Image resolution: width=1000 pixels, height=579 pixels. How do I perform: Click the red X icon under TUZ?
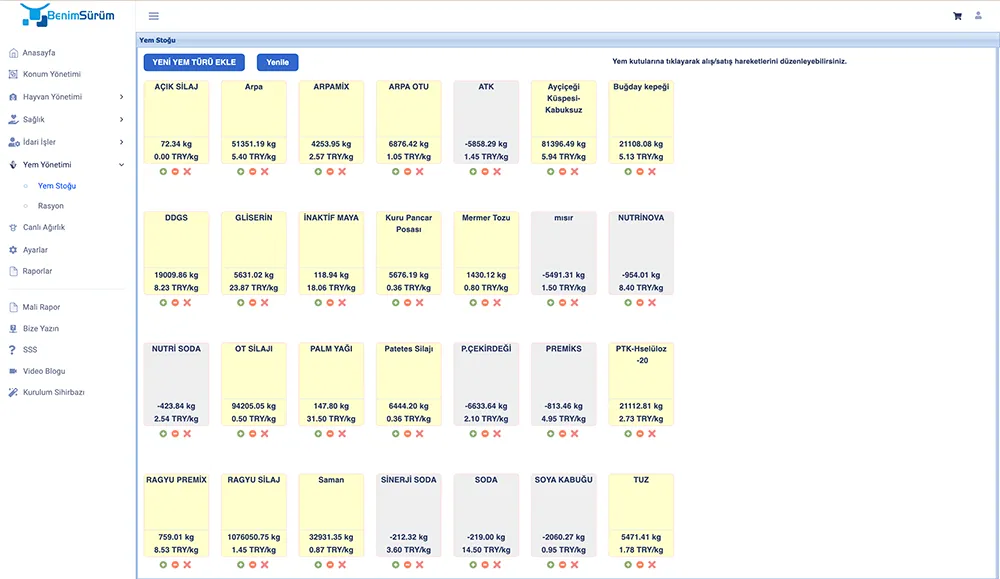(652, 565)
